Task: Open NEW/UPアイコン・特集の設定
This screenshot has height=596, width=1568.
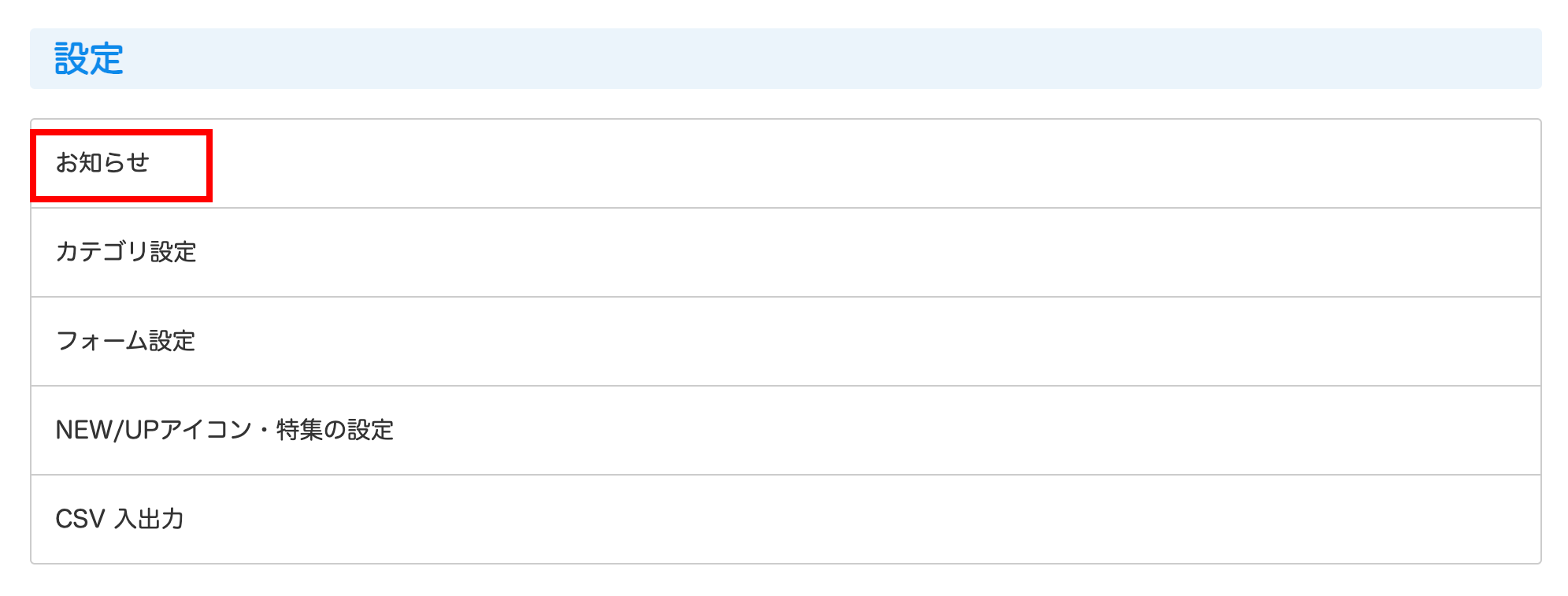Action: [x=224, y=430]
